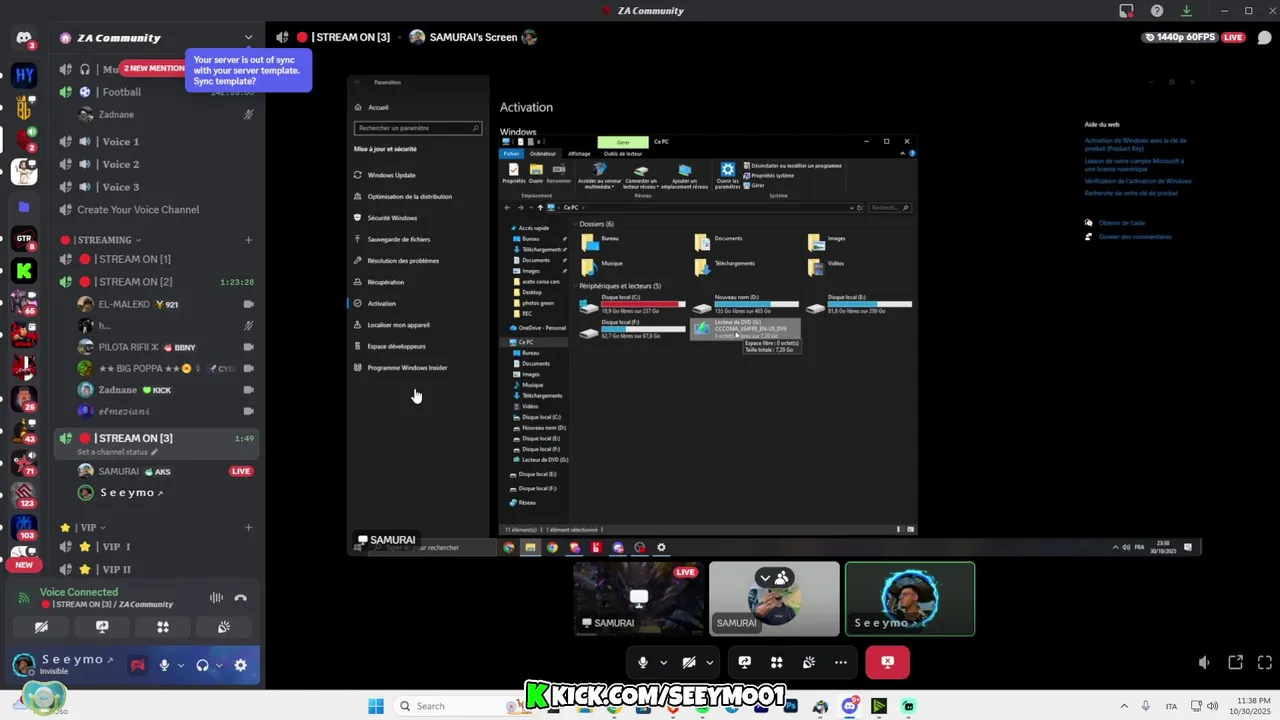The height and width of the screenshot is (720, 1280).
Task: Edit channel status pencil icon
Action: pyautogui.click(x=154, y=452)
